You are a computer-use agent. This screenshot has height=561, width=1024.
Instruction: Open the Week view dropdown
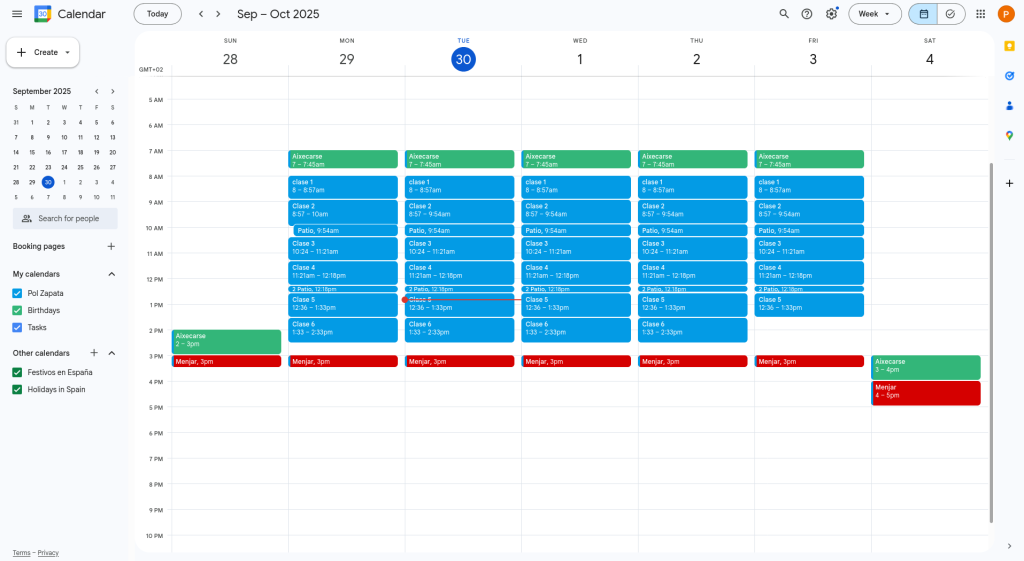pyautogui.click(x=874, y=14)
